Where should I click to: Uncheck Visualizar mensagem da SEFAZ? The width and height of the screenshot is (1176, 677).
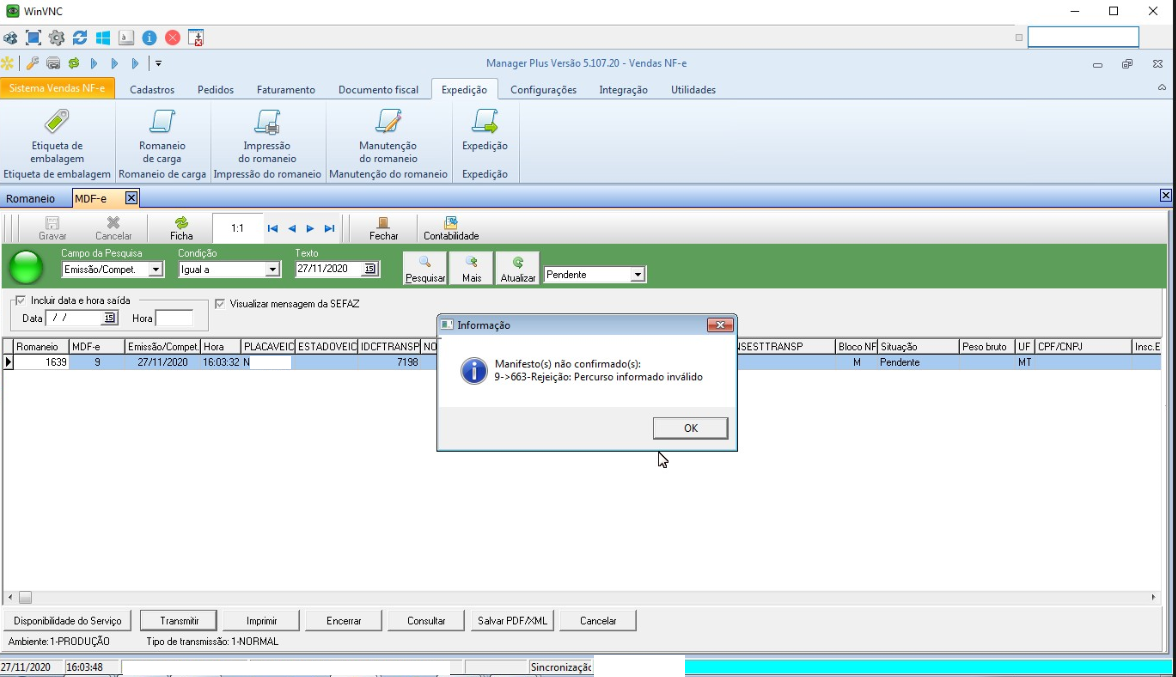tap(220, 303)
